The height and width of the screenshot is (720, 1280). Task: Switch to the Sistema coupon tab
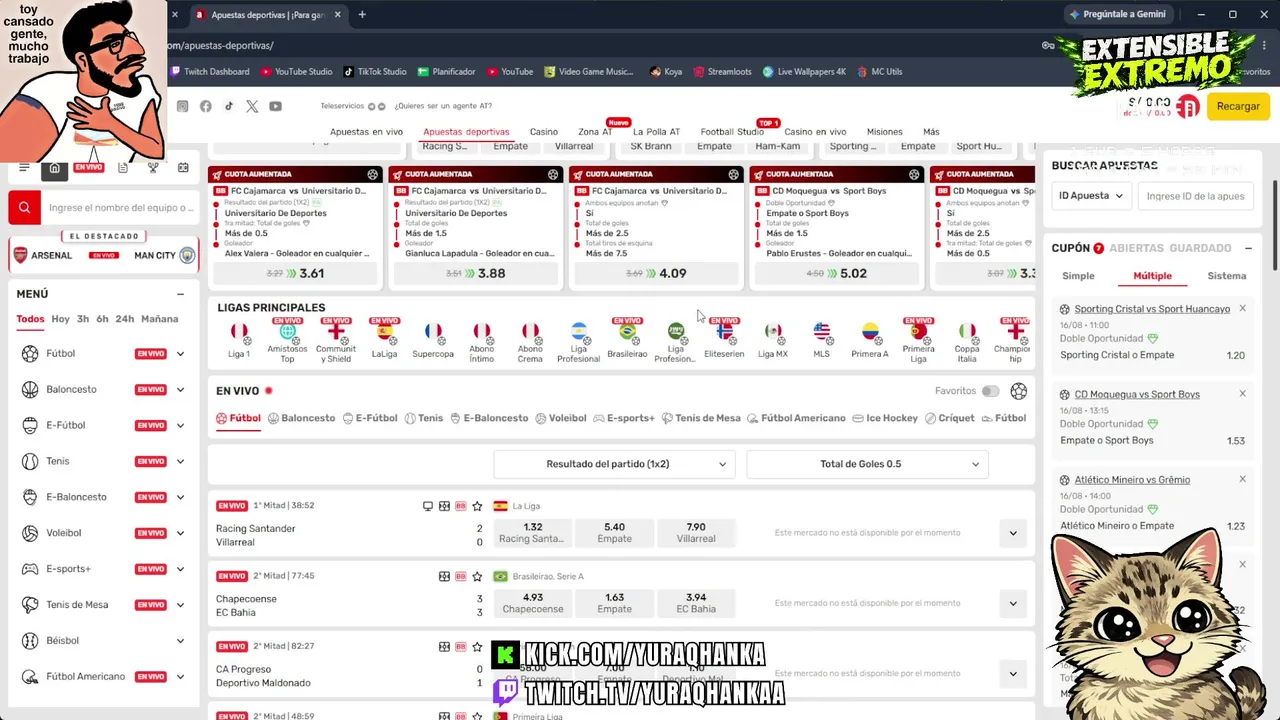(x=1226, y=276)
